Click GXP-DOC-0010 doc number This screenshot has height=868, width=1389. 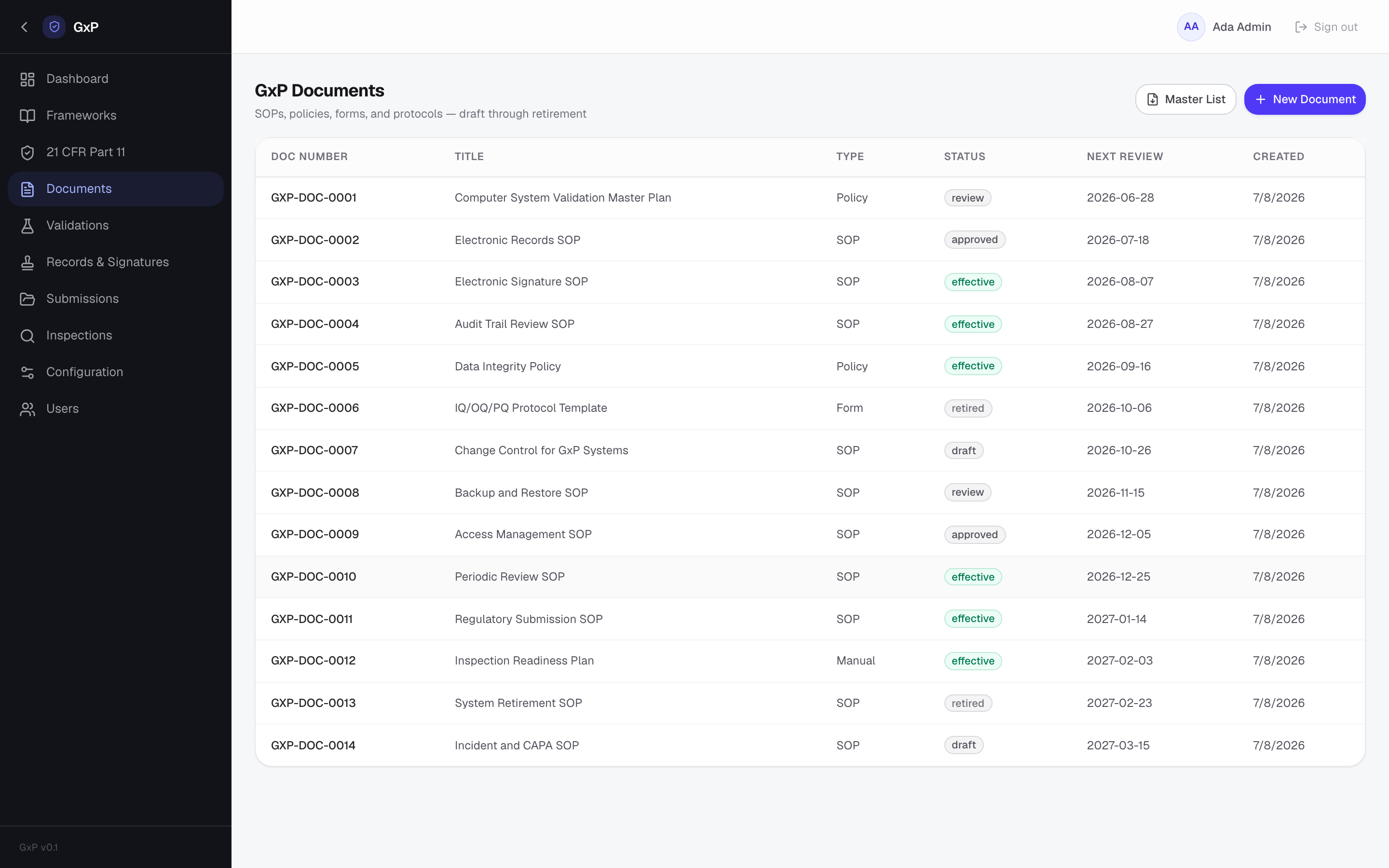click(x=313, y=577)
